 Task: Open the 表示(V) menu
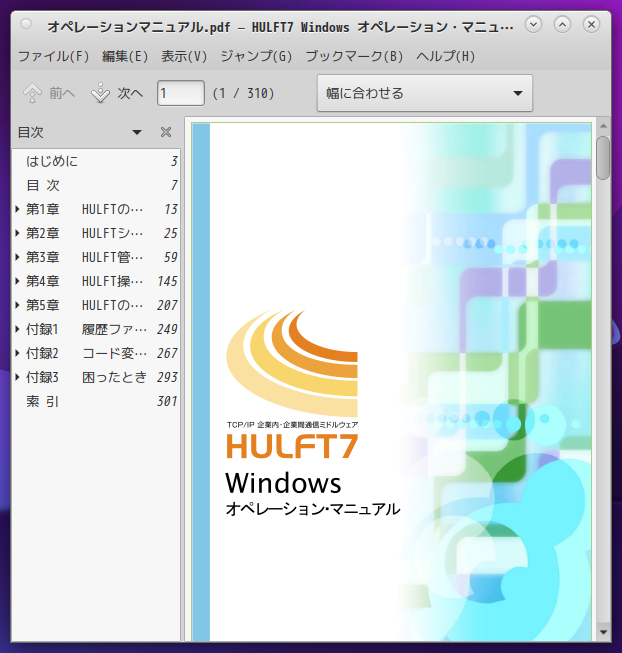click(184, 56)
